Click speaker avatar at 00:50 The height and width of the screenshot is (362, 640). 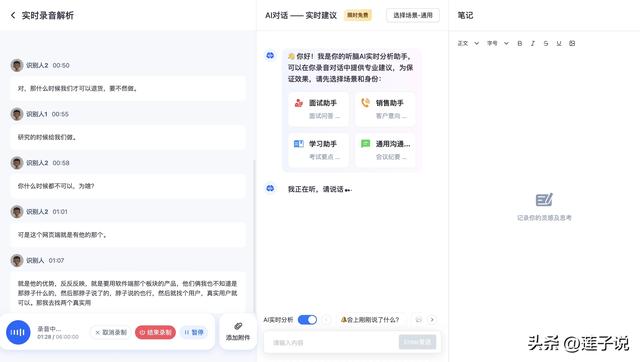tap(17, 65)
